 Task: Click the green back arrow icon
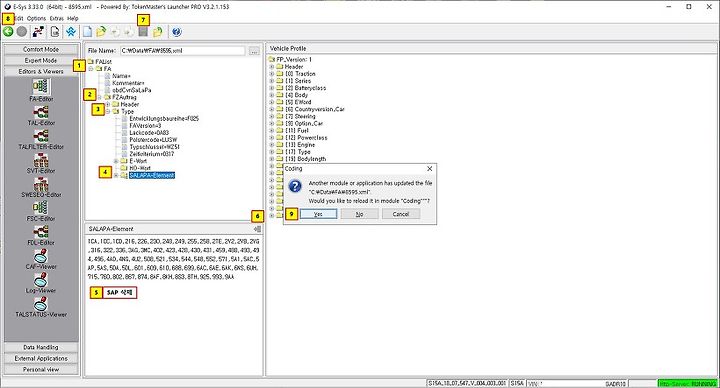pyautogui.click(x=8, y=31)
